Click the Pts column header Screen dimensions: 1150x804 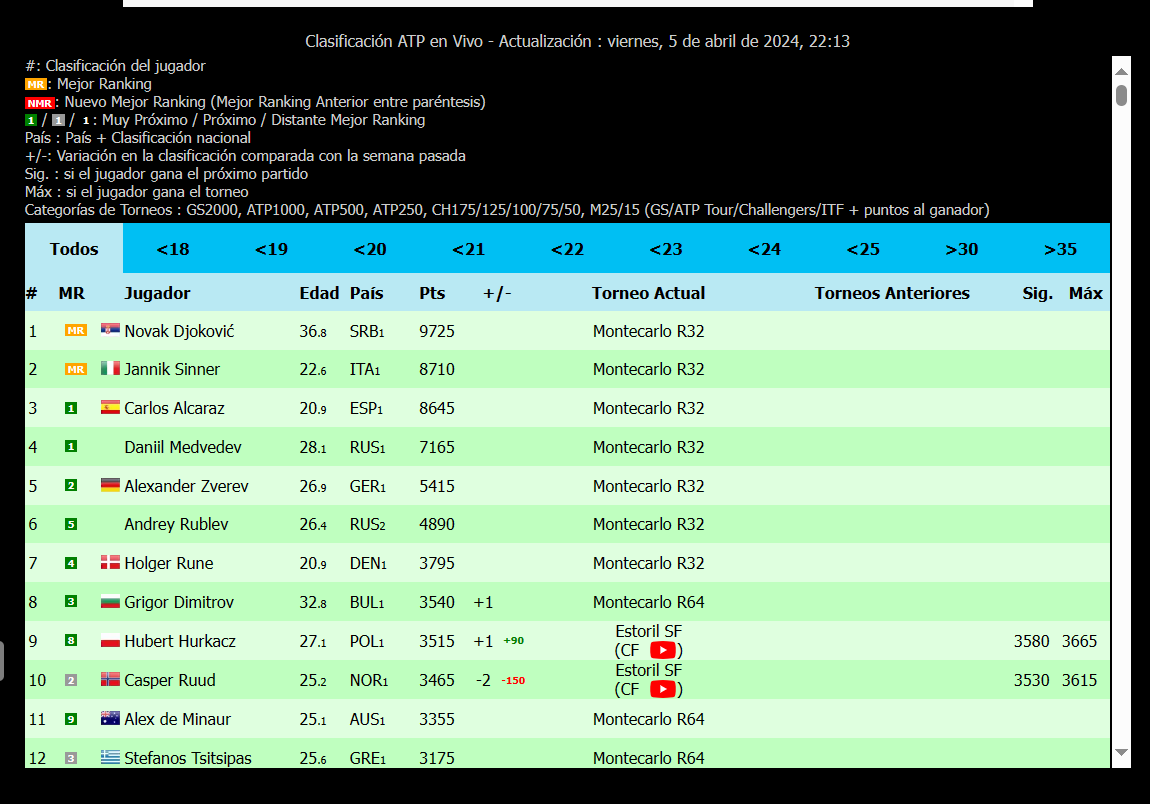pyautogui.click(x=432, y=293)
